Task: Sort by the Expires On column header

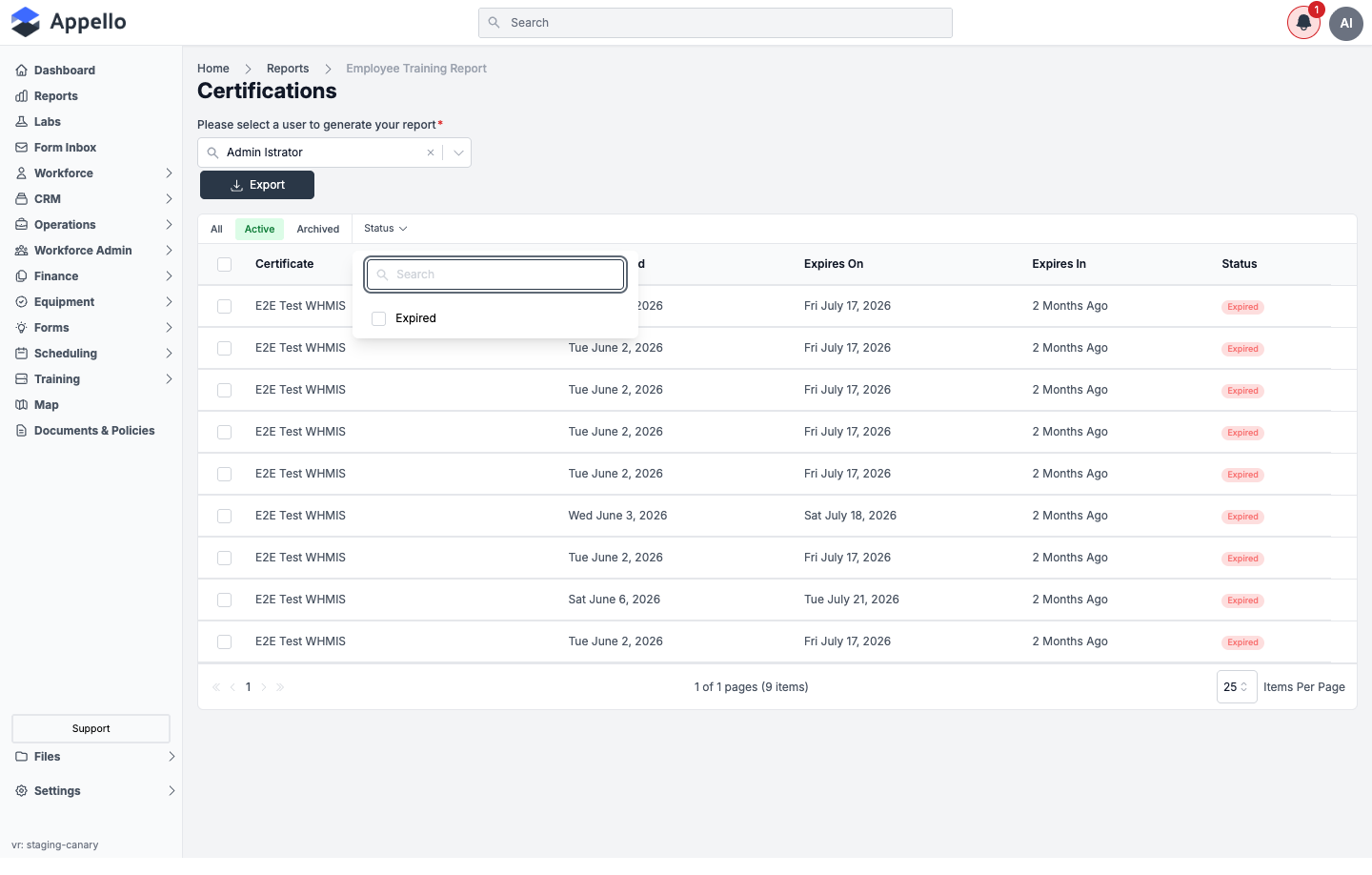Action: [834, 264]
